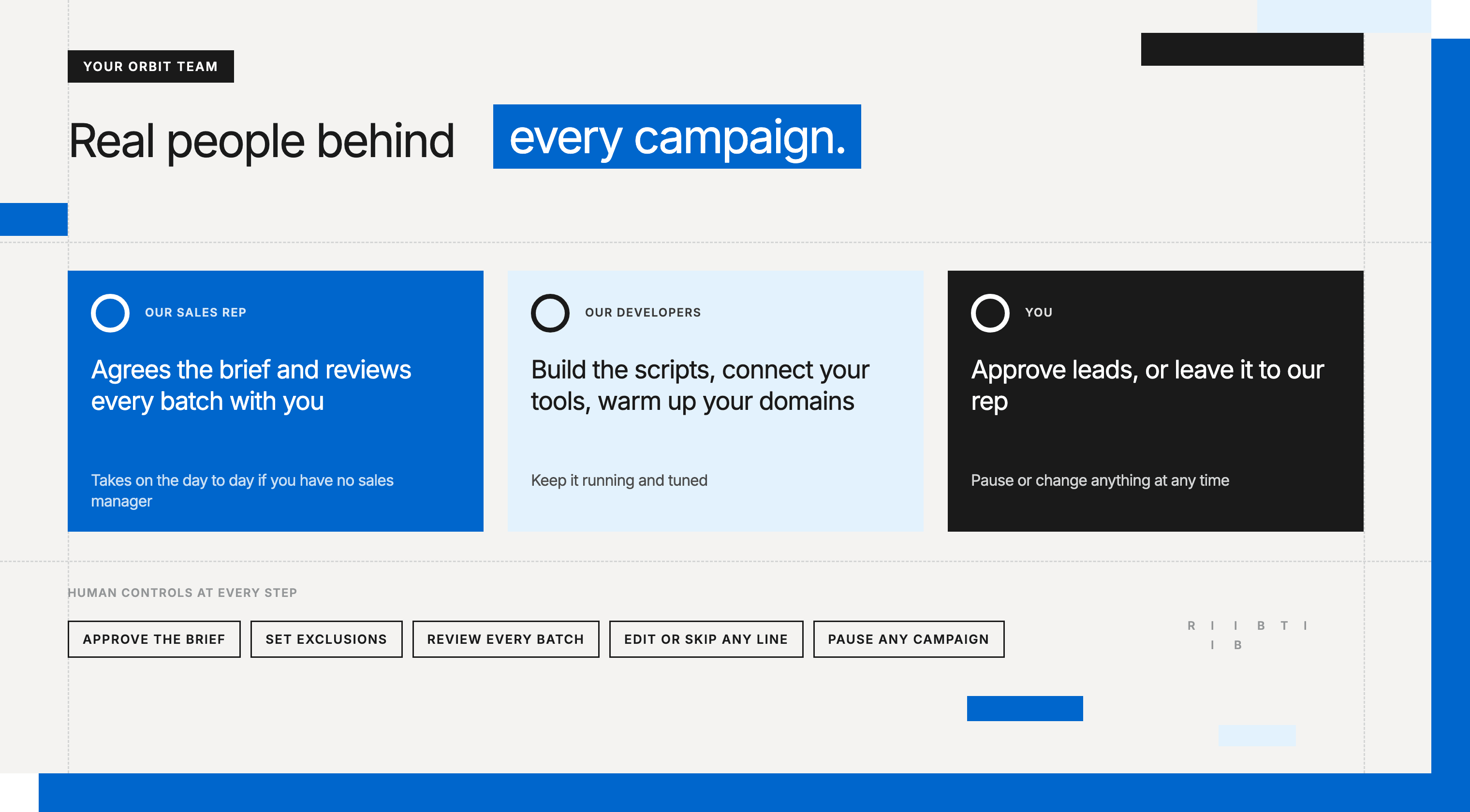Click 'Keep it running and tuned' text
The height and width of the screenshot is (812, 1470).
point(619,481)
